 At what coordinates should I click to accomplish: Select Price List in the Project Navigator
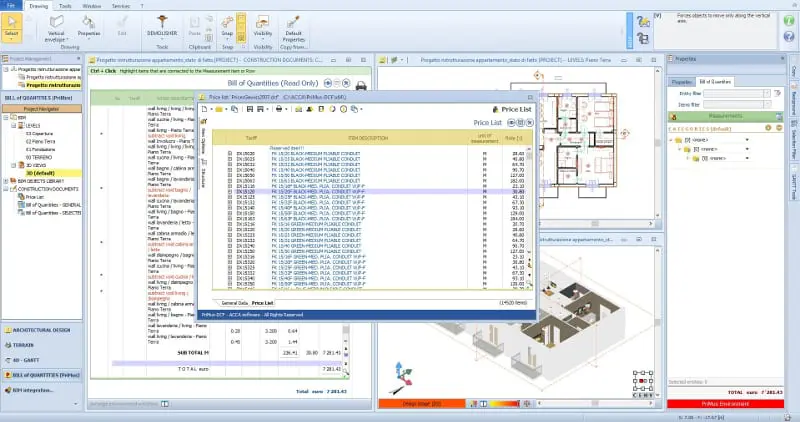click(34, 198)
